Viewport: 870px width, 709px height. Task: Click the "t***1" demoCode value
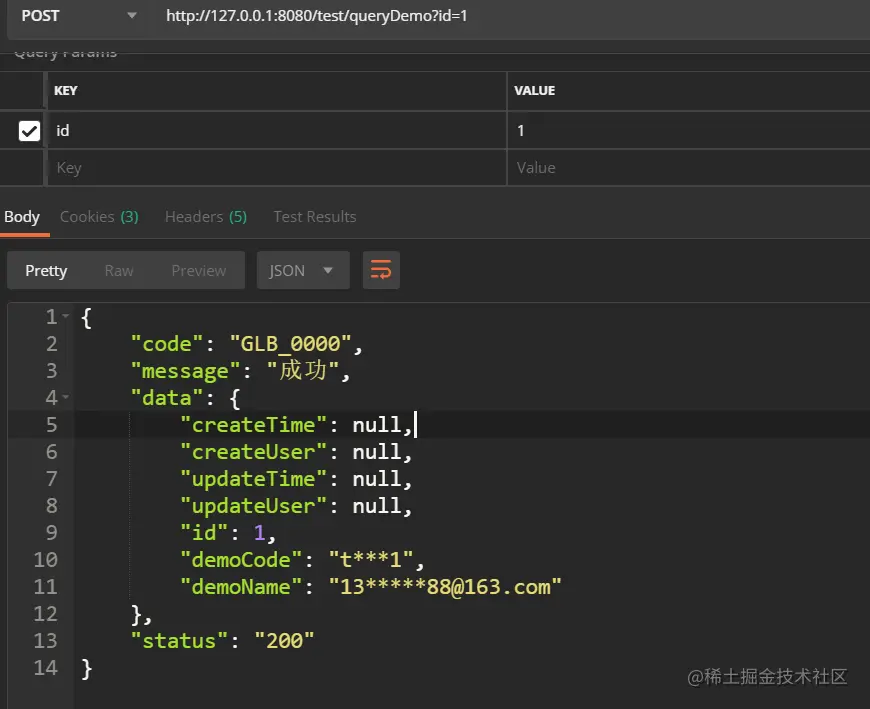tap(371, 560)
